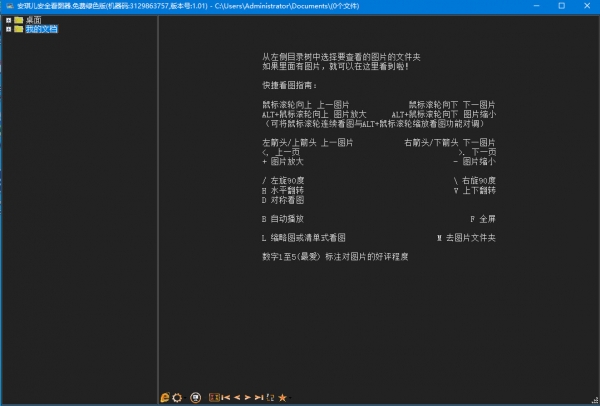Image resolution: width=600 pixels, height=406 pixels.
Task: Open the browser e-icon in bottom toolbar
Action: pyautogui.click(x=165, y=398)
